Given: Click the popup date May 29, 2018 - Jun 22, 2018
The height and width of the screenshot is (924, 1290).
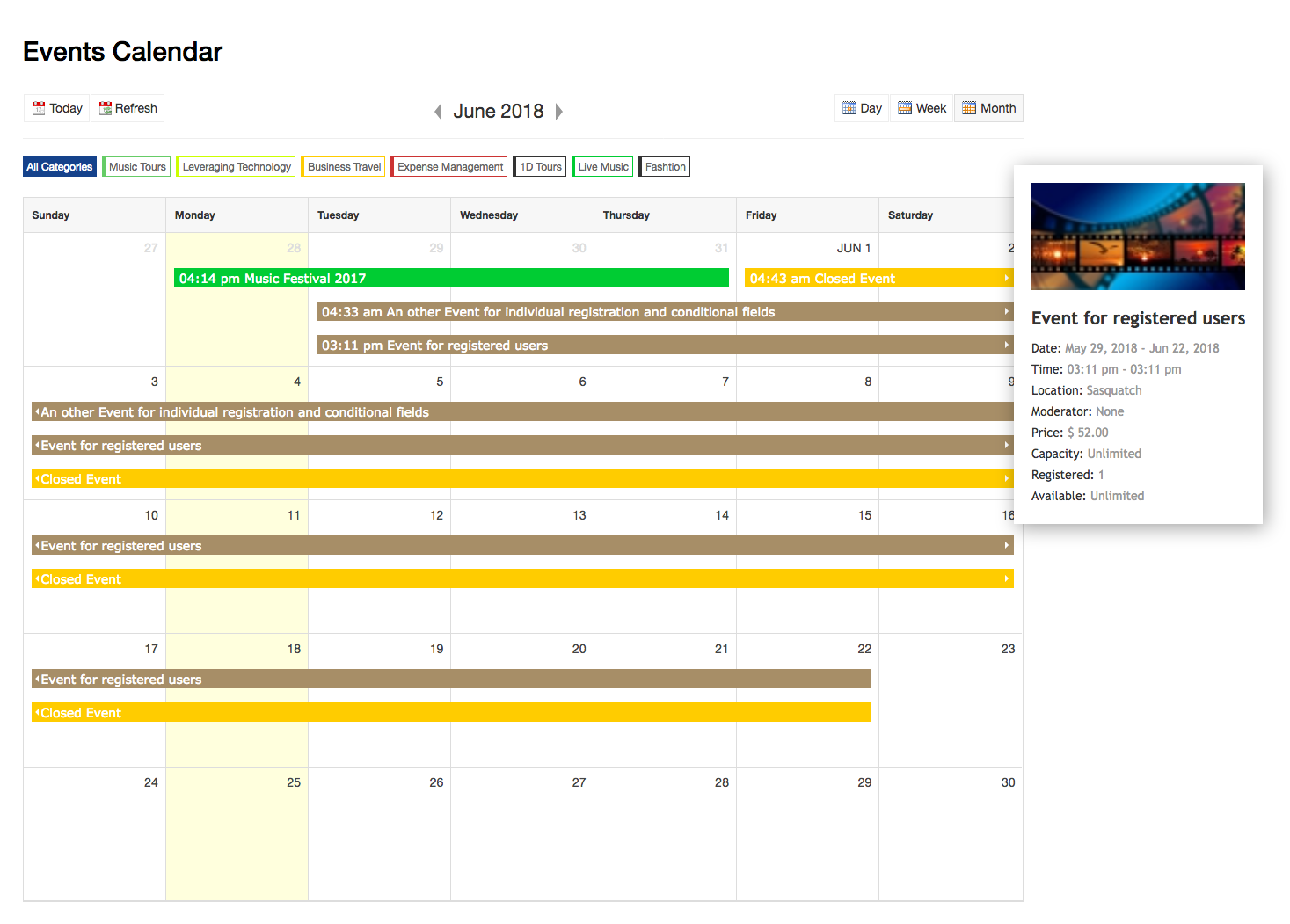Looking at the screenshot, I should point(1141,348).
